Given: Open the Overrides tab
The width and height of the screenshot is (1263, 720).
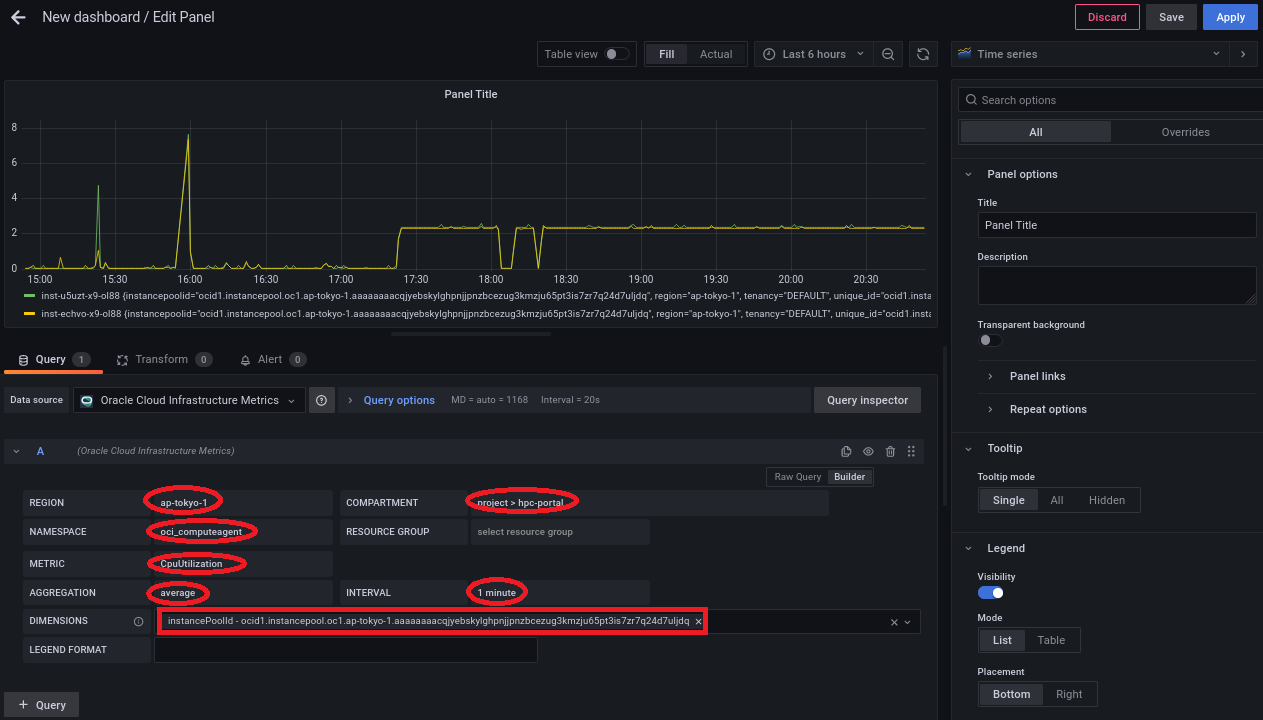Looking at the screenshot, I should click(1185, 132).
